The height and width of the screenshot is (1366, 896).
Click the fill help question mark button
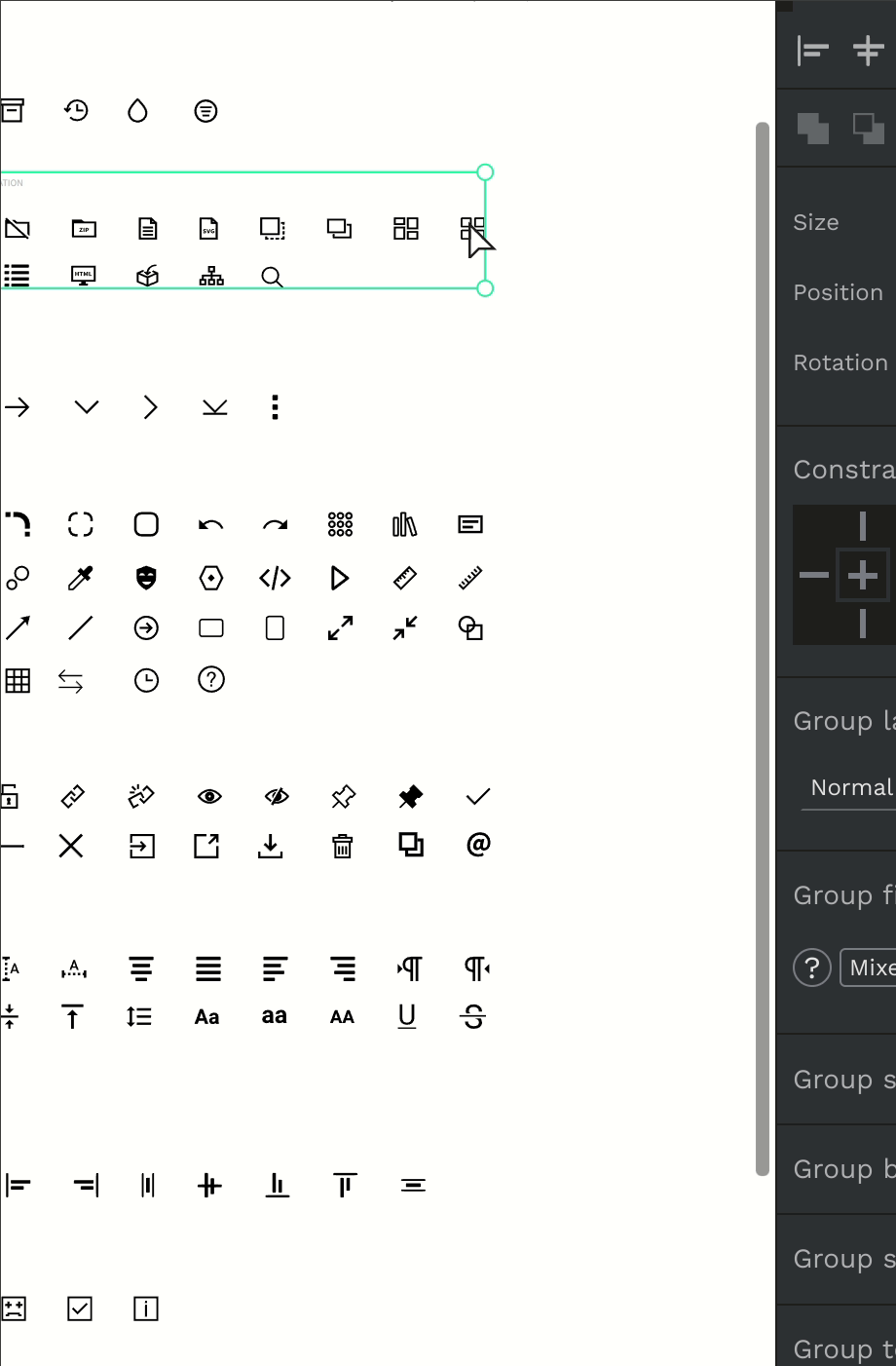coord(812,968)
